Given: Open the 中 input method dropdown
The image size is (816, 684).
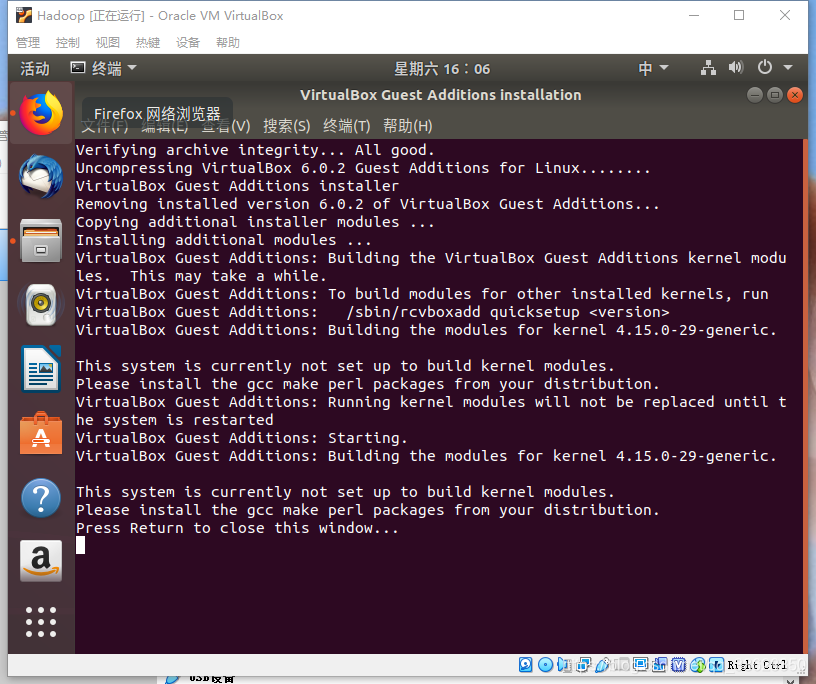Looking at the screenshot, I should click(x=653, y=68).
